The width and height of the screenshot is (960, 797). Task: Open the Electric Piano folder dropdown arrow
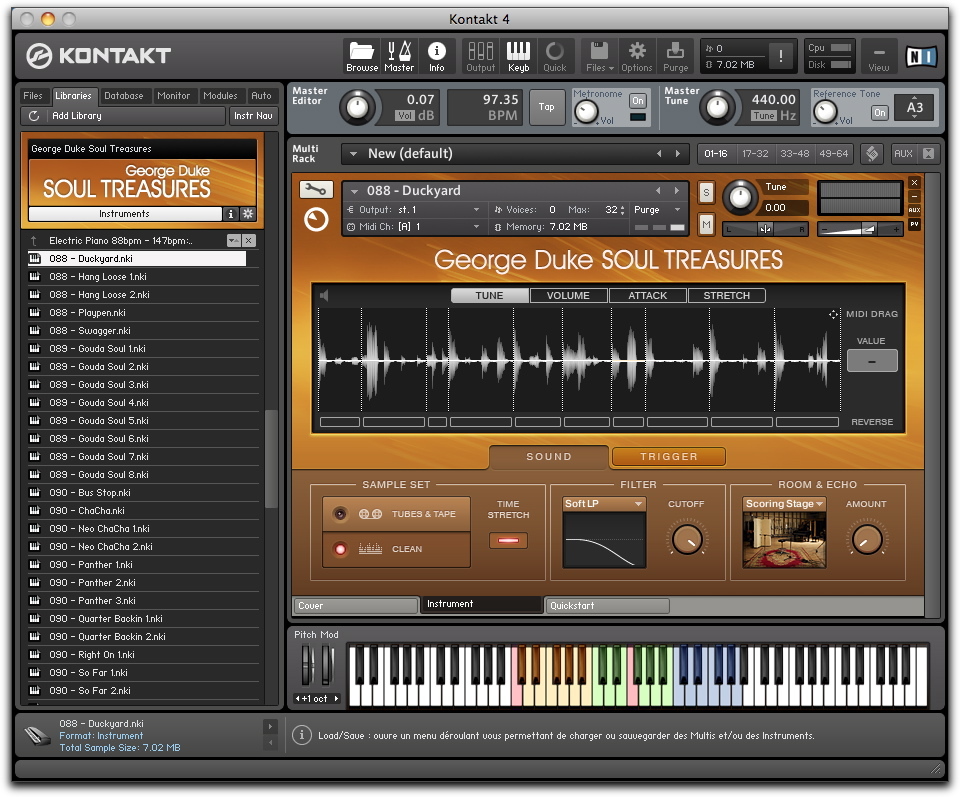click(233, 241)
